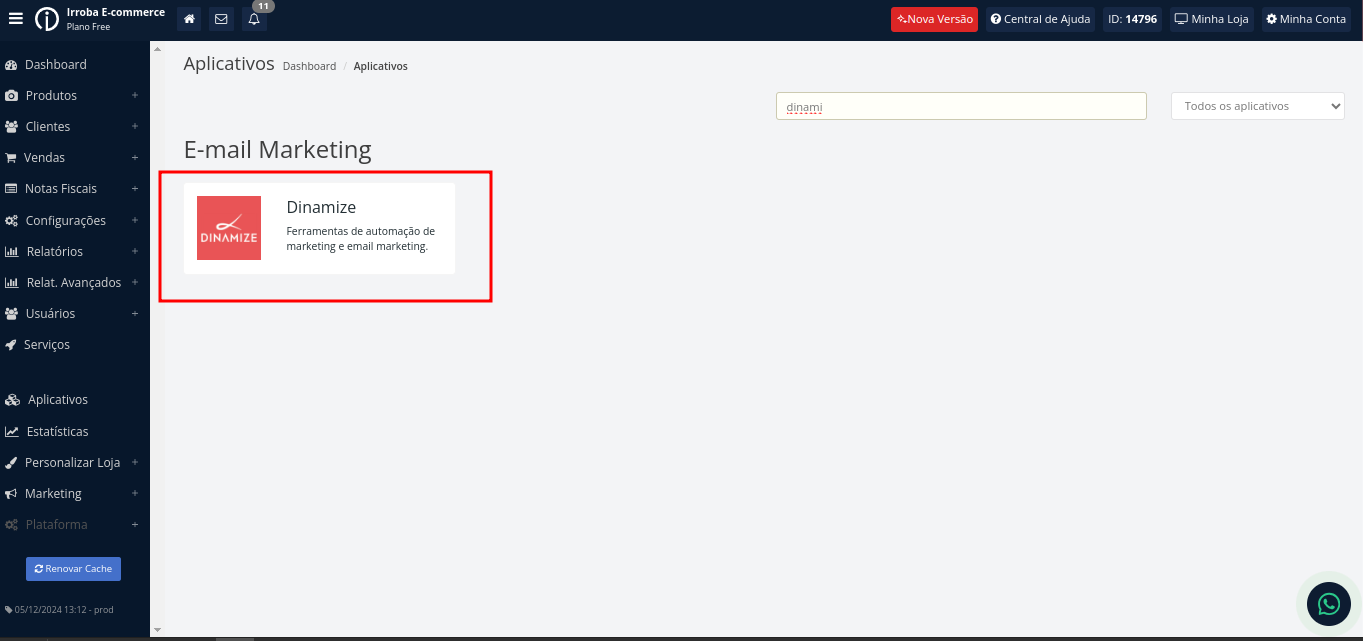The image size is (1363, 641).
Task: Open Minha Conta
Action: pos(1306,19)
